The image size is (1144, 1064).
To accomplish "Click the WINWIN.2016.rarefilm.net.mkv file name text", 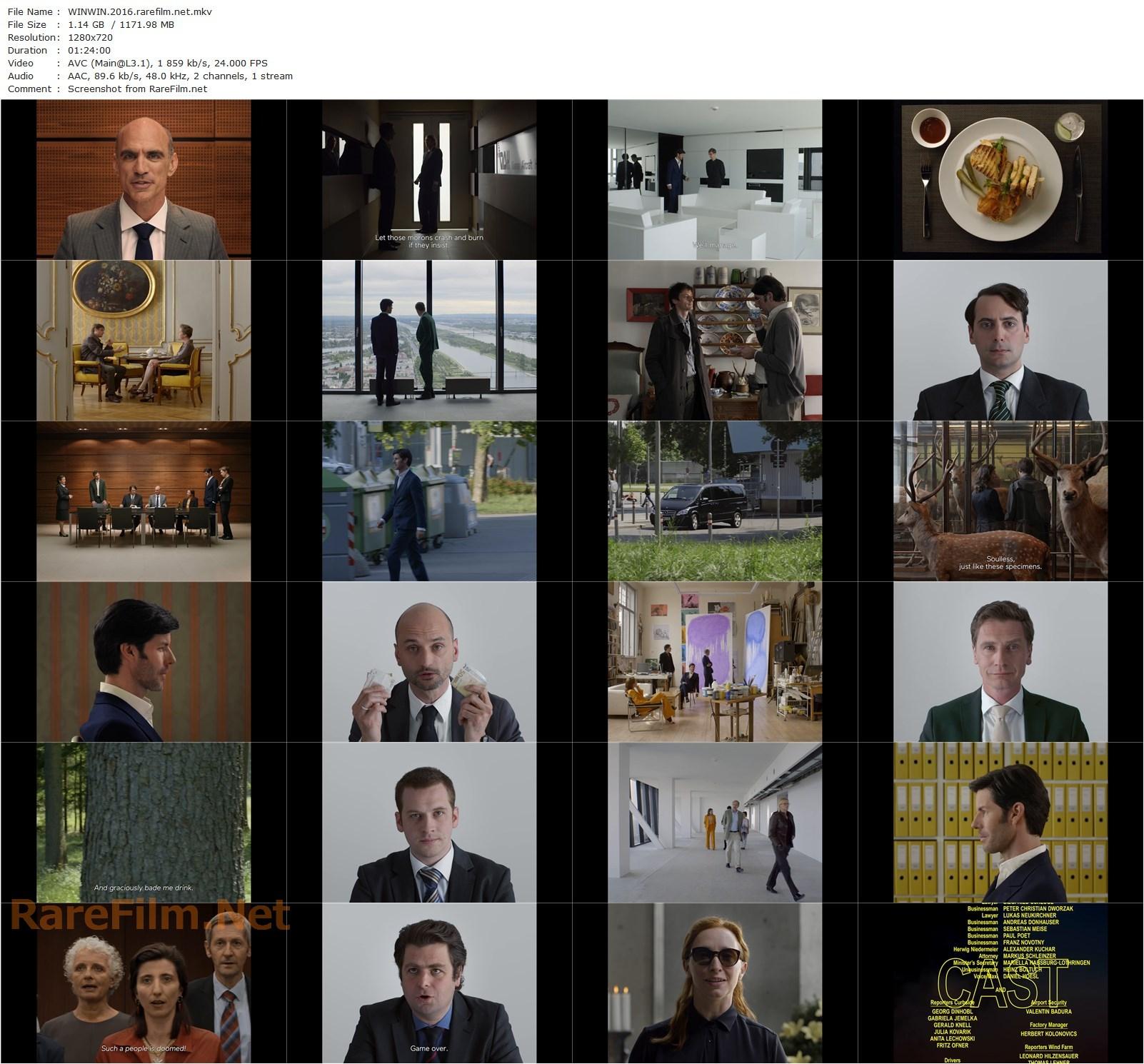I will [x=140, y=11].
